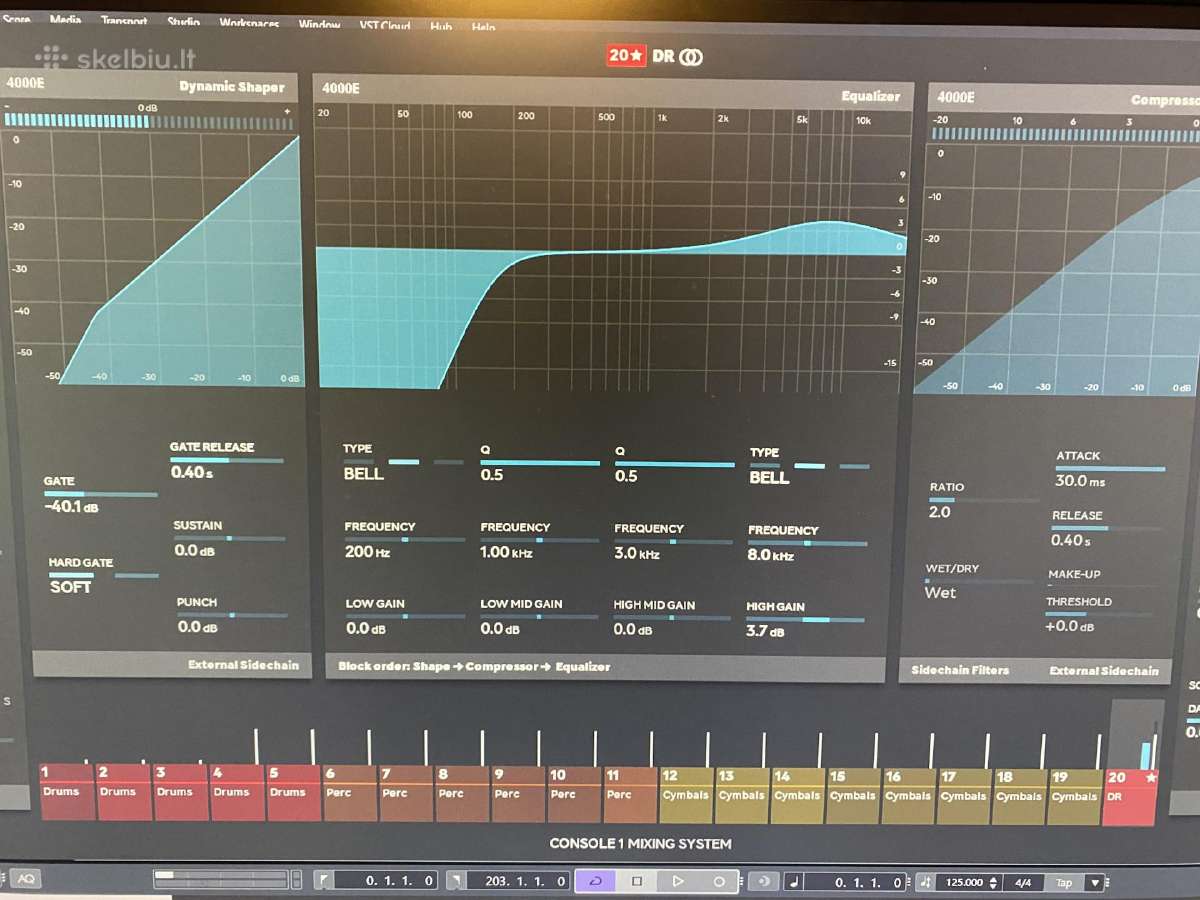Viewport: 1200px width, 900px height.
Task: Select channel 12 Cymbals in the strip
Action: tap(686, 796)
